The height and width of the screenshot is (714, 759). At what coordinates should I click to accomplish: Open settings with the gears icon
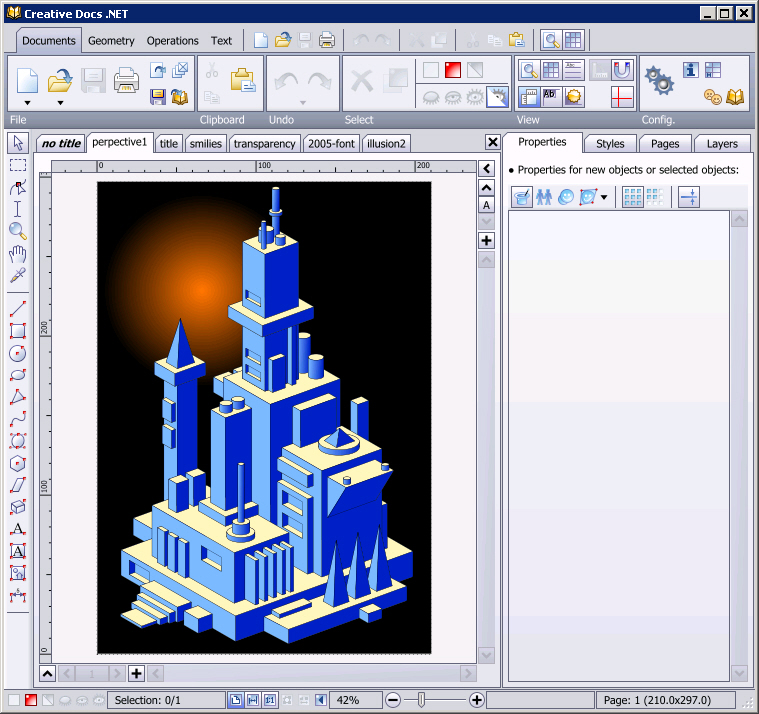coord(659,81)
